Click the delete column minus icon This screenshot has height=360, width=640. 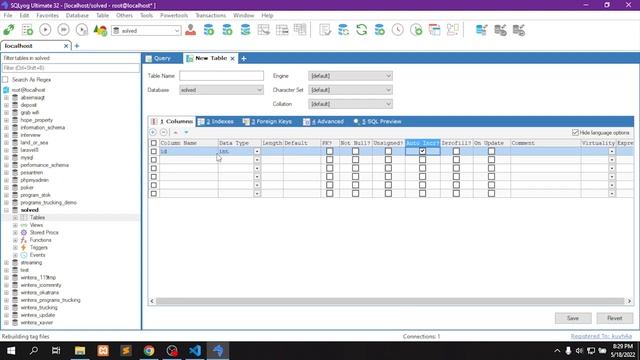pyautogui.click(x=164, y=132)
